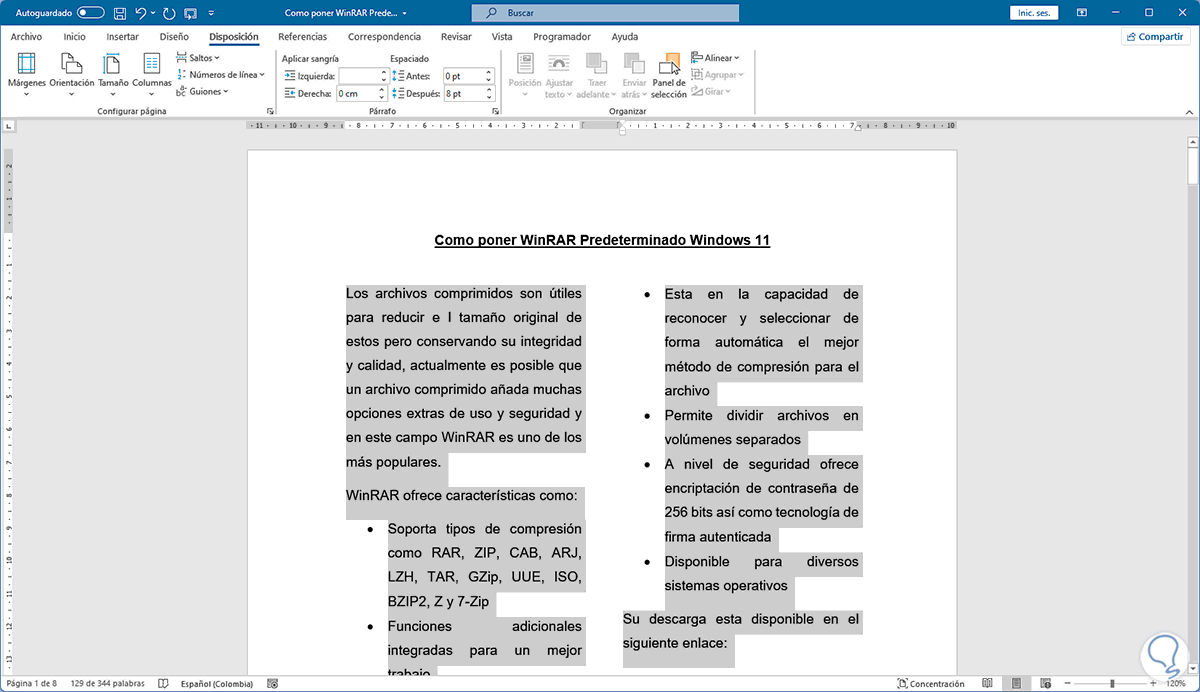Switch to Read Mode view icon
This screenshot has height=692, width=1200.
[987, 684]
